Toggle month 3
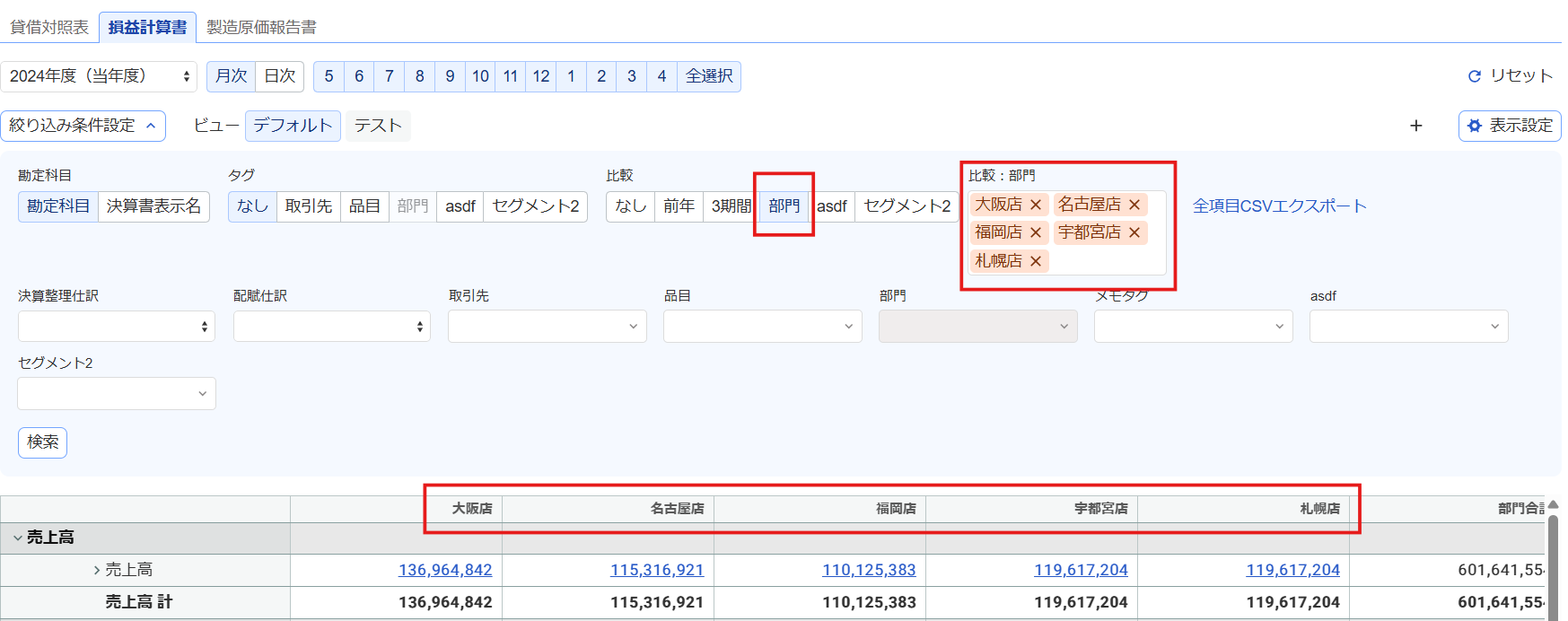The image size is (1568, 621). [x=632, y=76]
